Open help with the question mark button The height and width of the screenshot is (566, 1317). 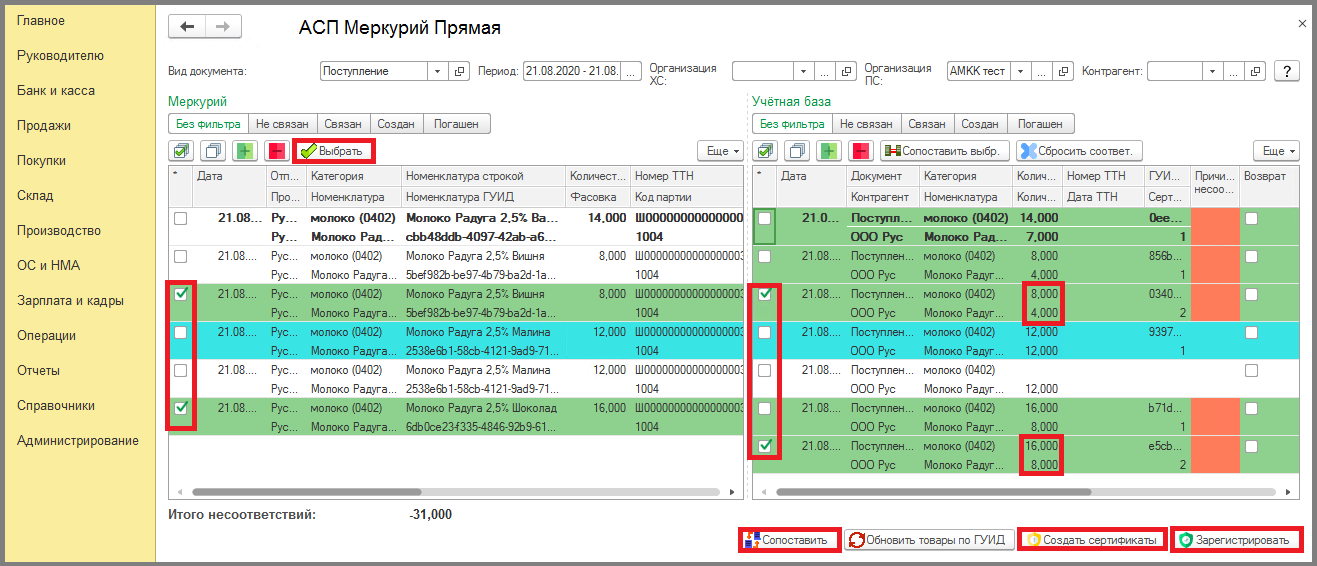pos(1286,71)
